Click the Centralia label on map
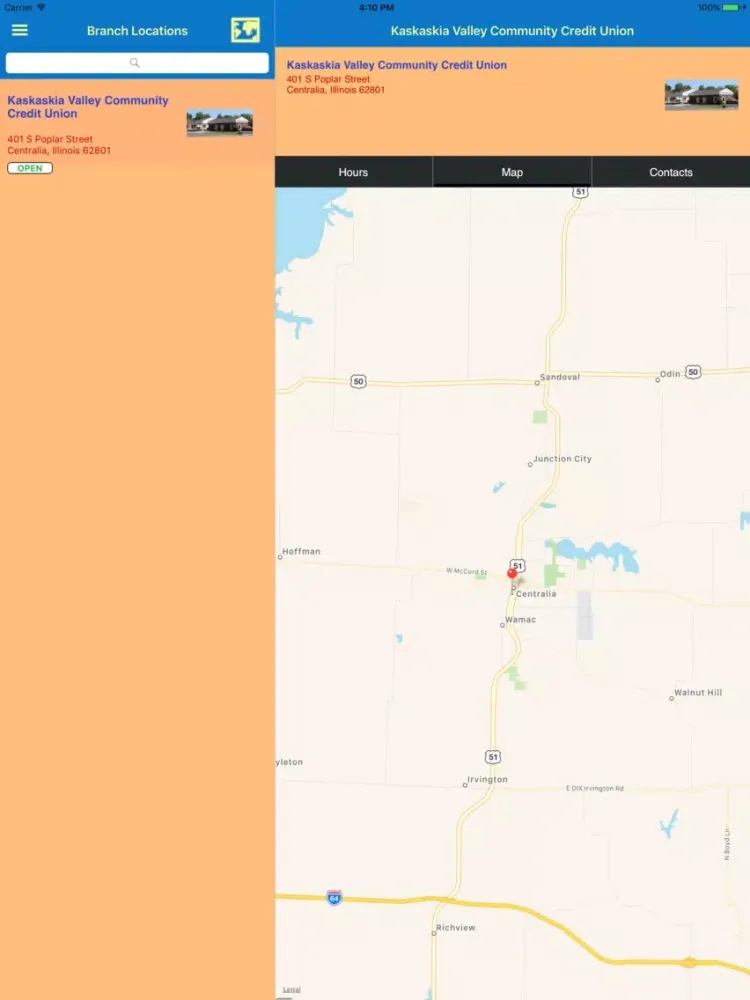 tap(536, 594)
